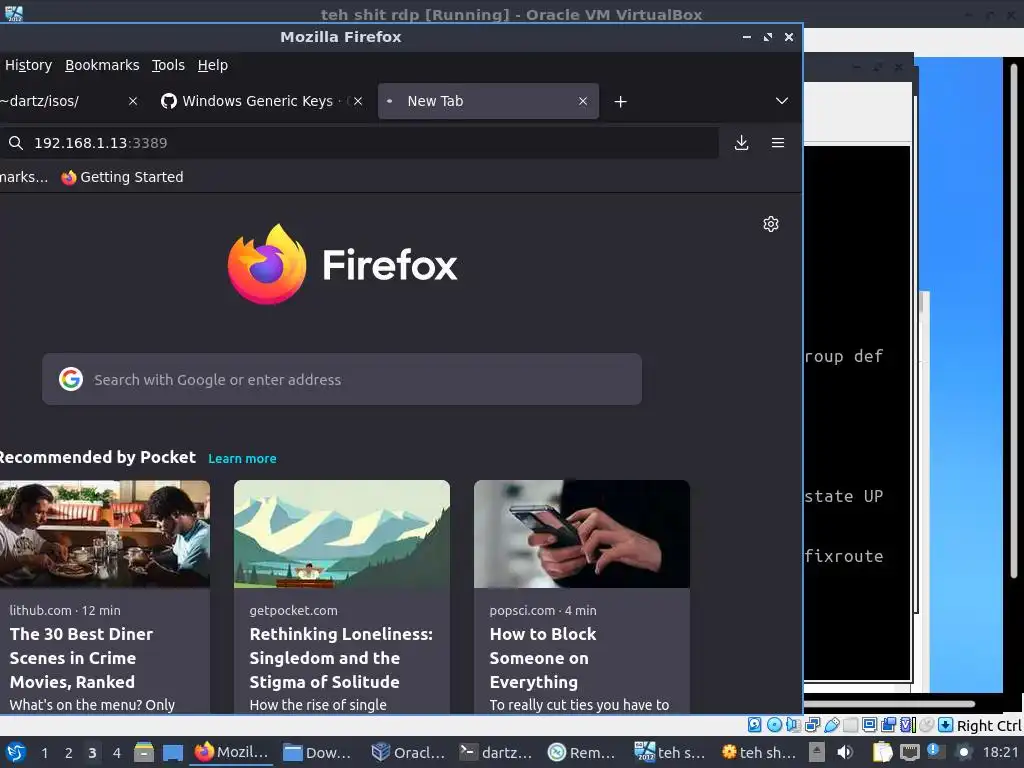Switch to the ~dartz/isos/ tab
Viewport: 1024px width, 768px height.
(x=69, y=101)
